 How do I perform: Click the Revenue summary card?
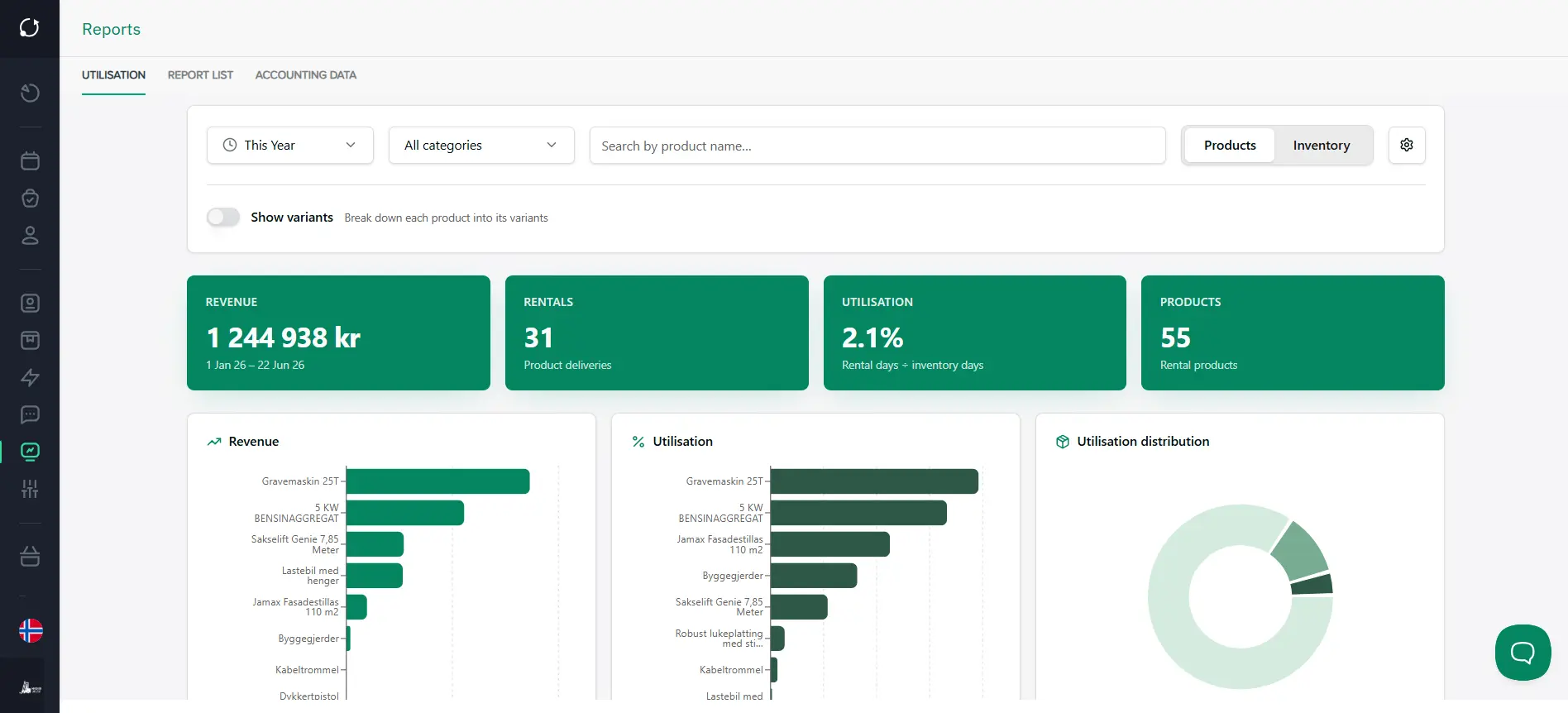point(338,333)
